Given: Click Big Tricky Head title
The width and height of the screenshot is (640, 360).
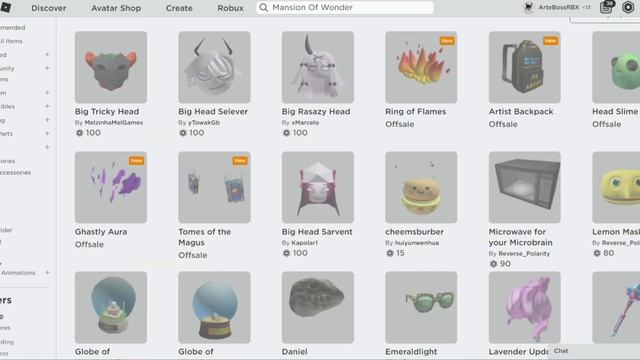Looking at the screenshot, I should [x=107, y=111].
